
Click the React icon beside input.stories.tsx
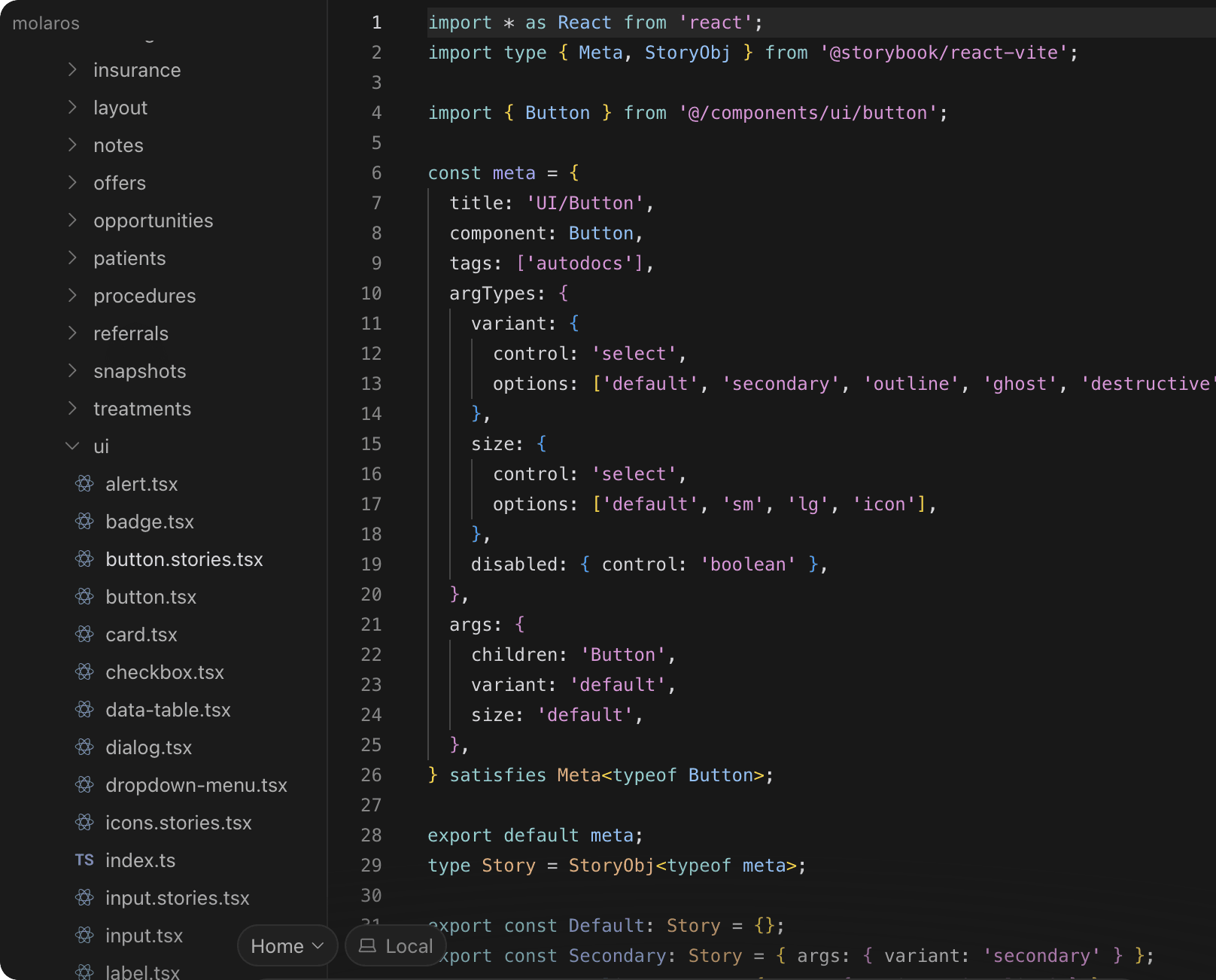[84, 897]
